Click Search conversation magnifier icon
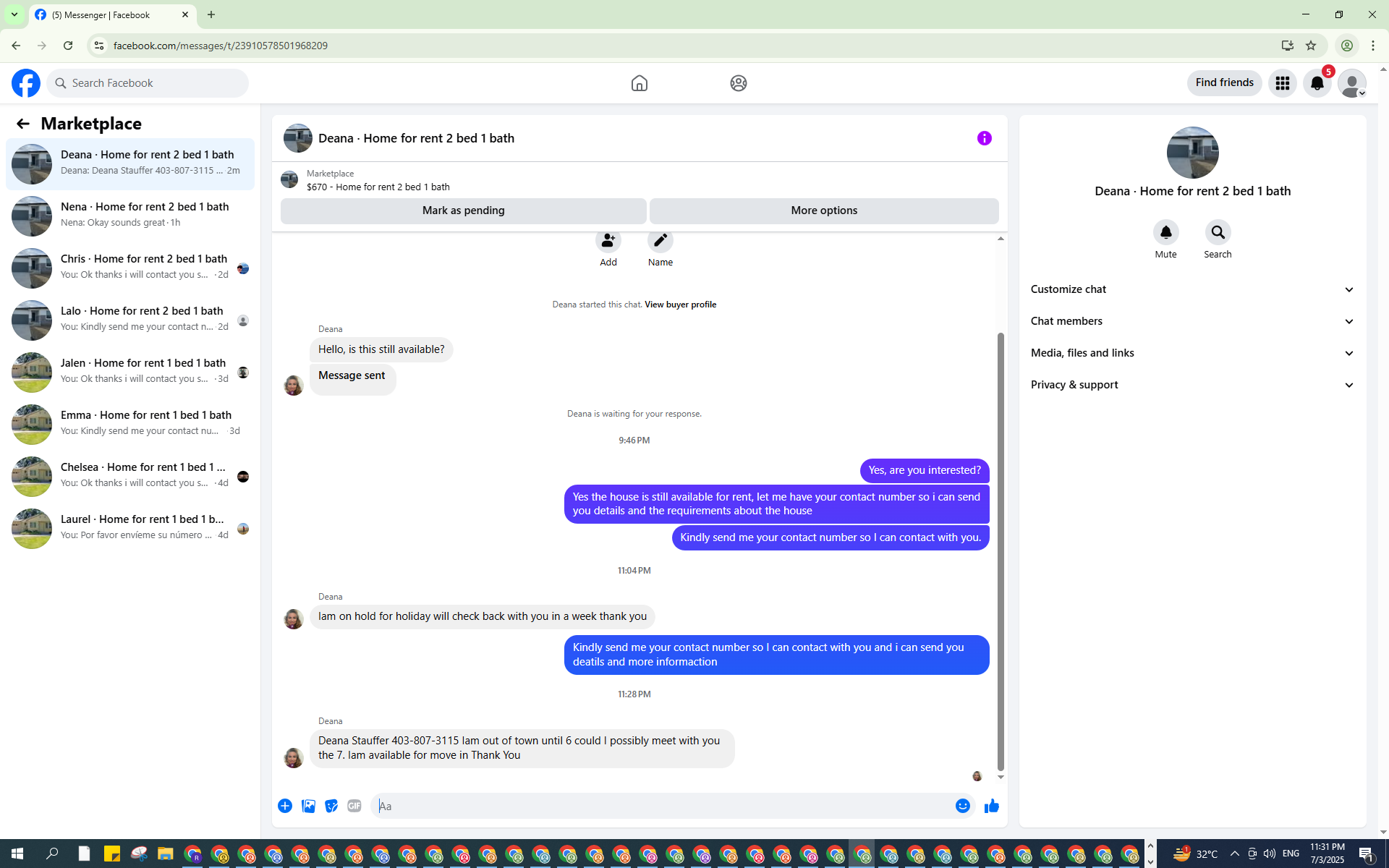Screen dimensions: 1389x868 (x=1218, y=232)
